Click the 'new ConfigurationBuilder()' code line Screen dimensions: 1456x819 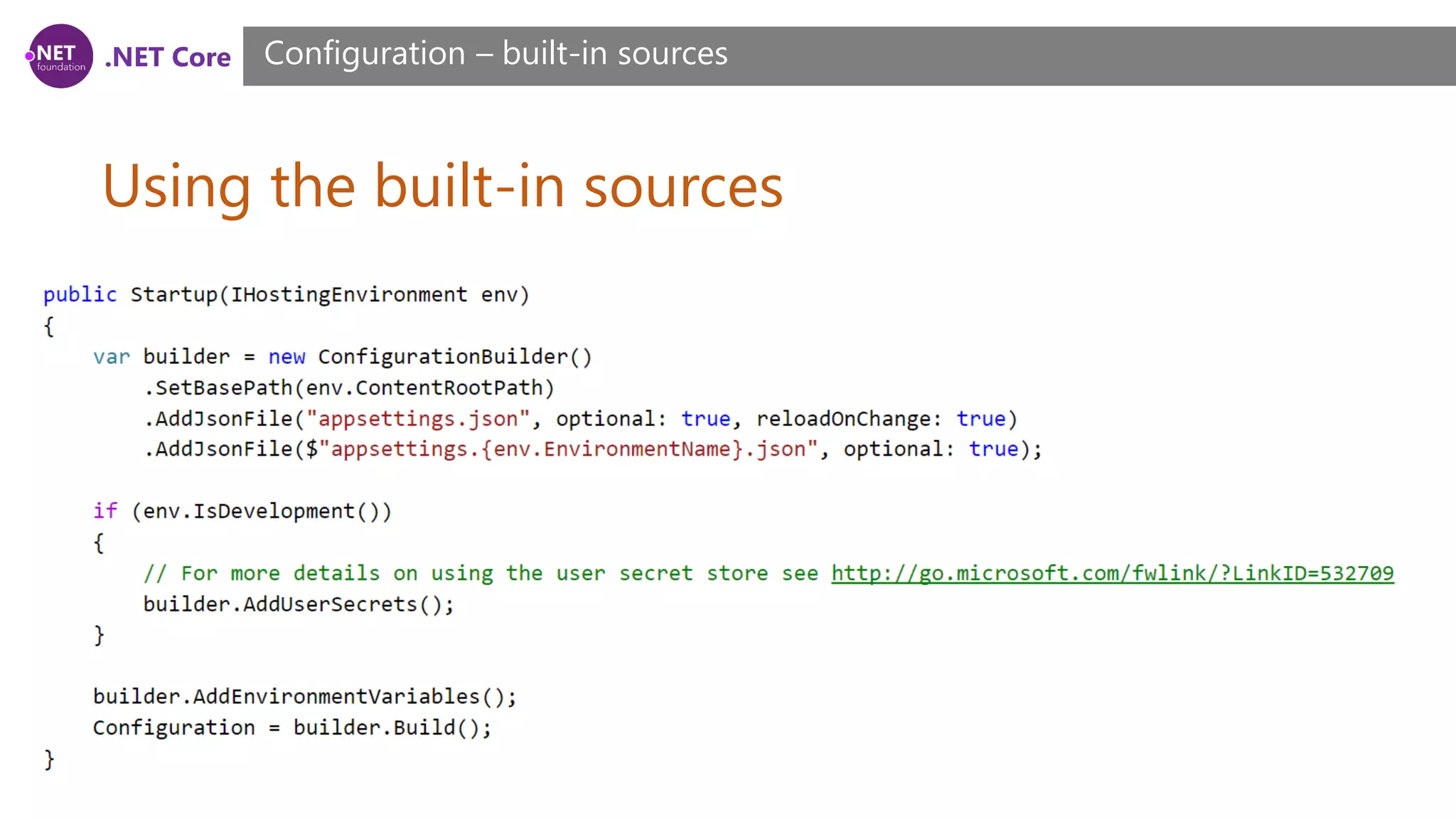[x=343, y=356]
